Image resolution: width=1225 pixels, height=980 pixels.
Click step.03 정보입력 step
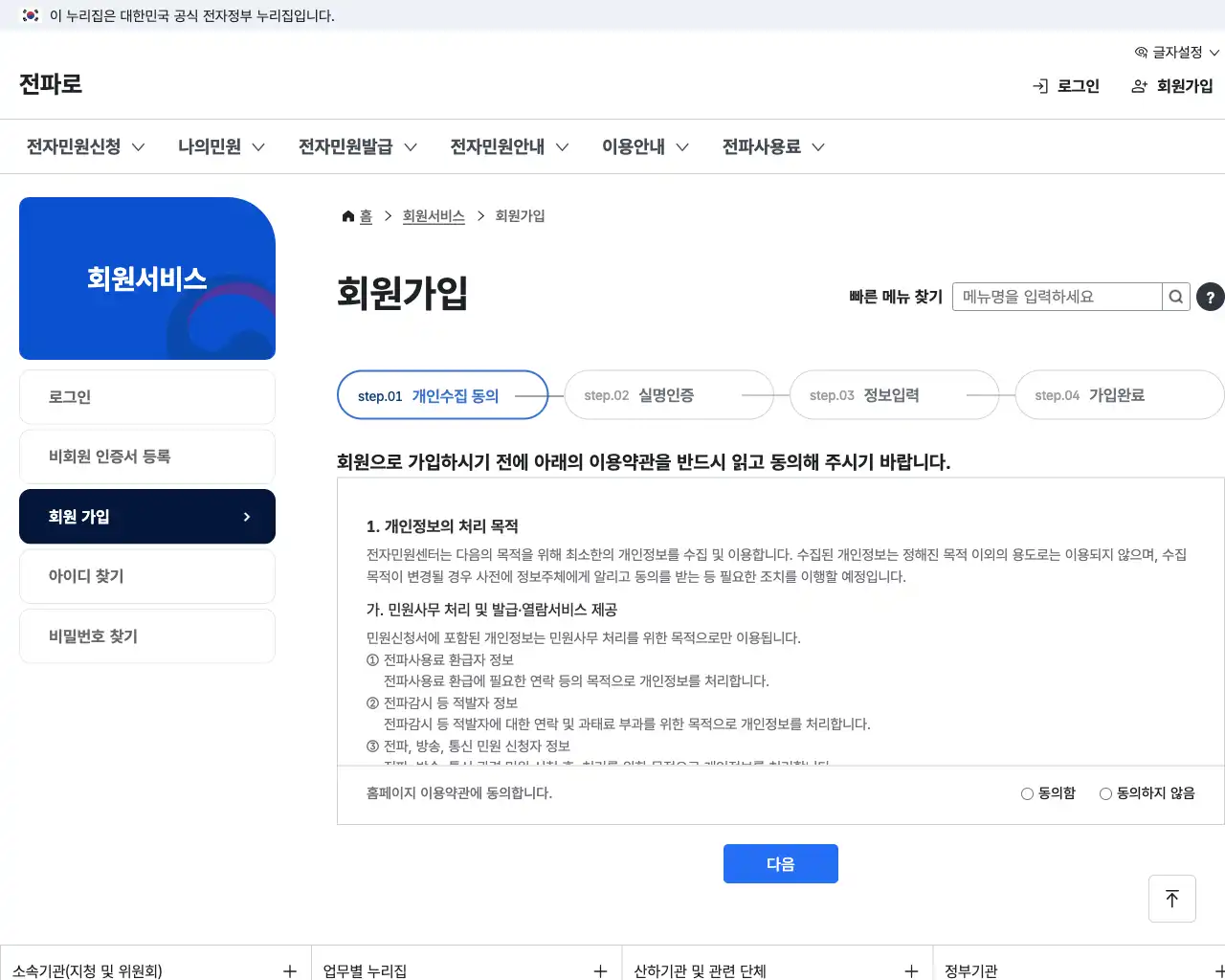pyautogui.click(x=894, y=395)
